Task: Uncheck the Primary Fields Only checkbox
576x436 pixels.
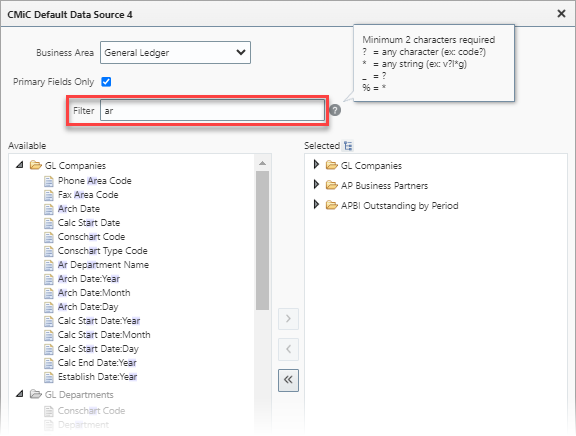Action: pyautogui.click(x=106, y=82)
